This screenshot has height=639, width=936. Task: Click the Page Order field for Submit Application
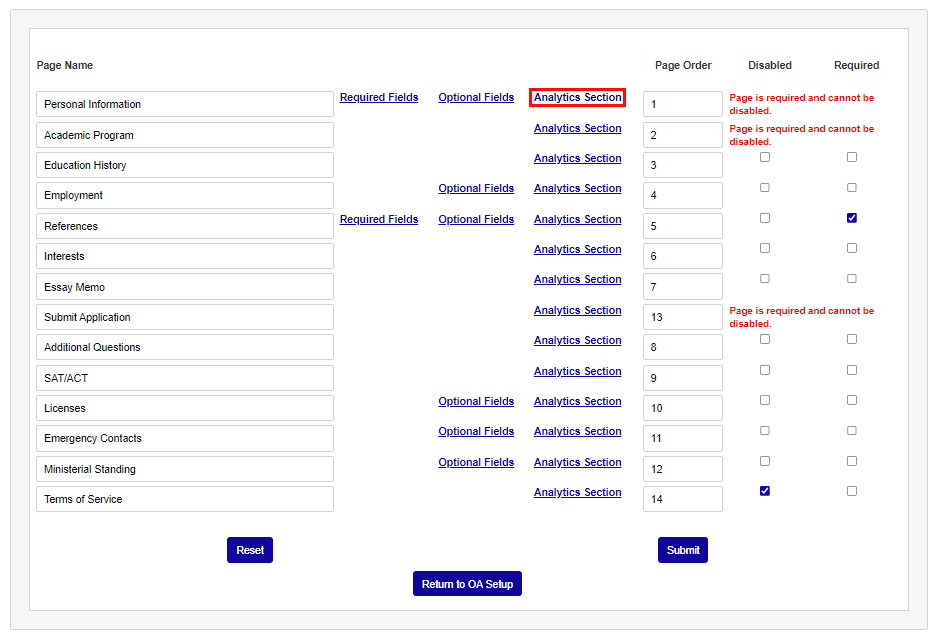pos(683,316)
